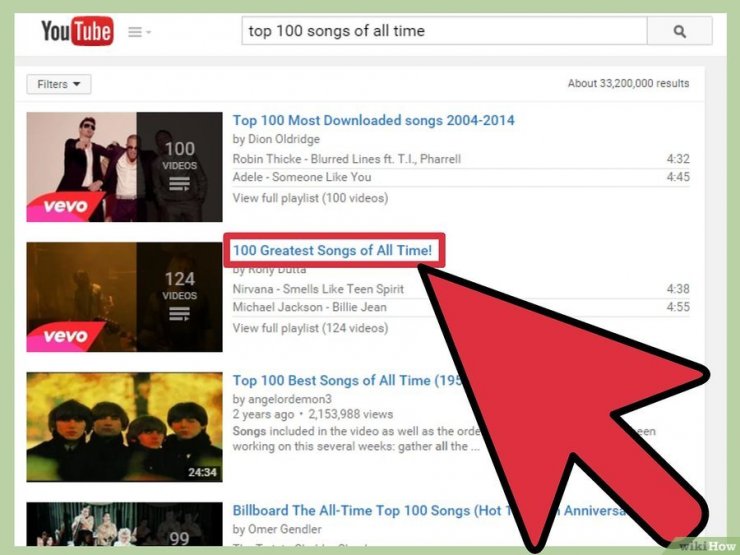Click the Beatles video thumbnail 24:34
Image resolution: width=740 pixels, height=555 pixels.
(x=125, y=427)
